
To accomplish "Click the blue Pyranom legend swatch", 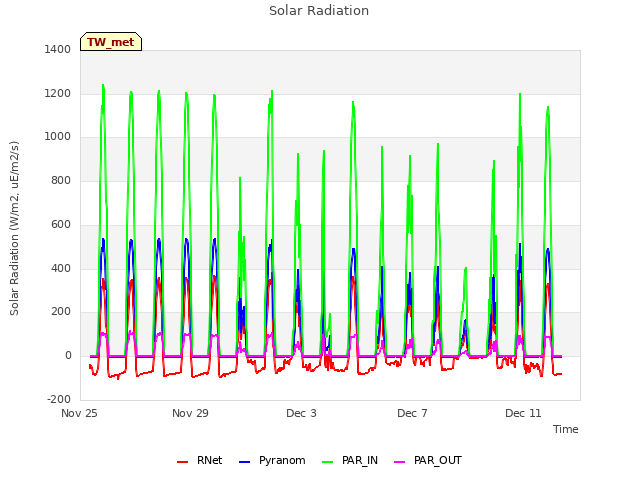I will click(x=244, y=462).
